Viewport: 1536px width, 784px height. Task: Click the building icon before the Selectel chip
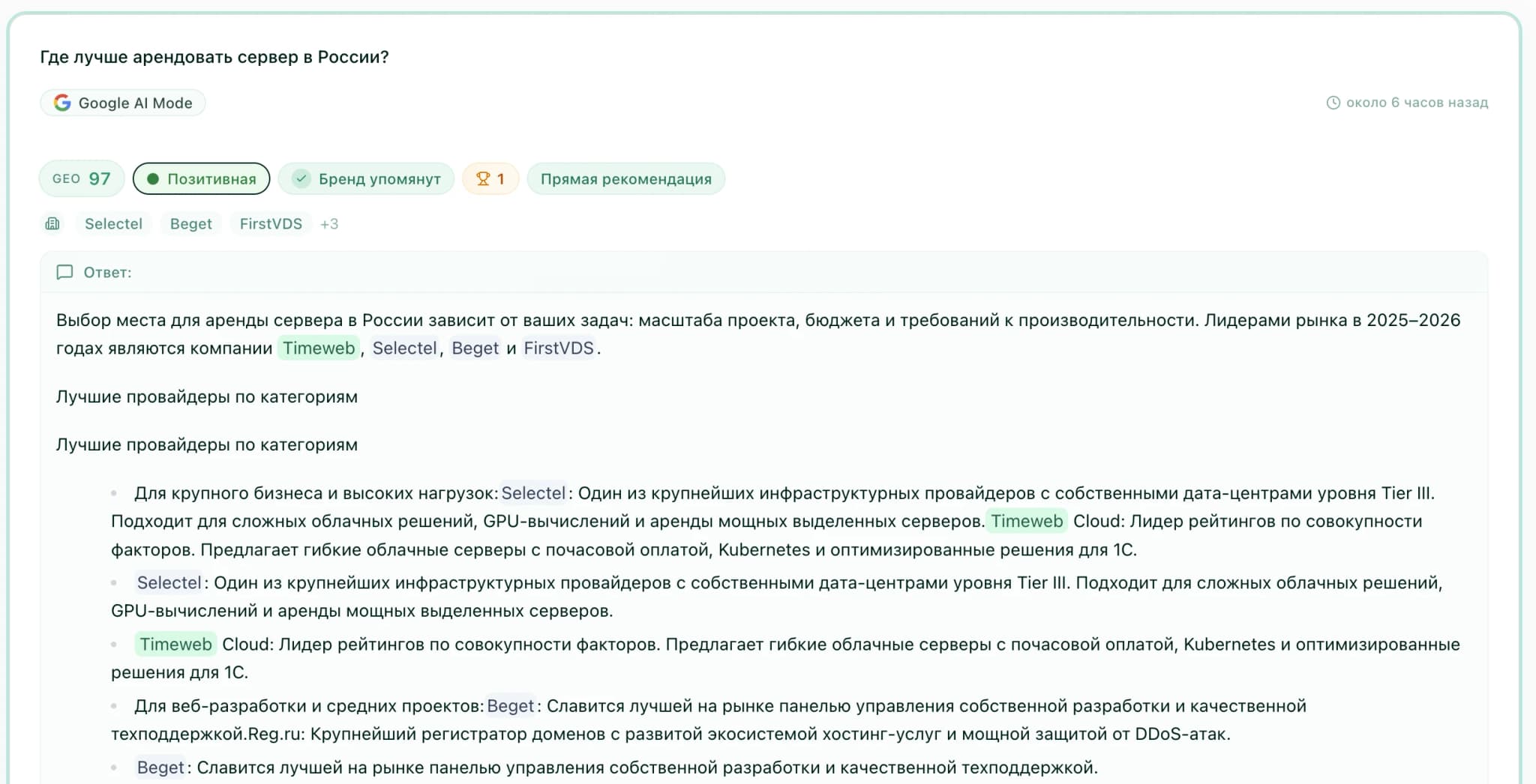[52, 223]
